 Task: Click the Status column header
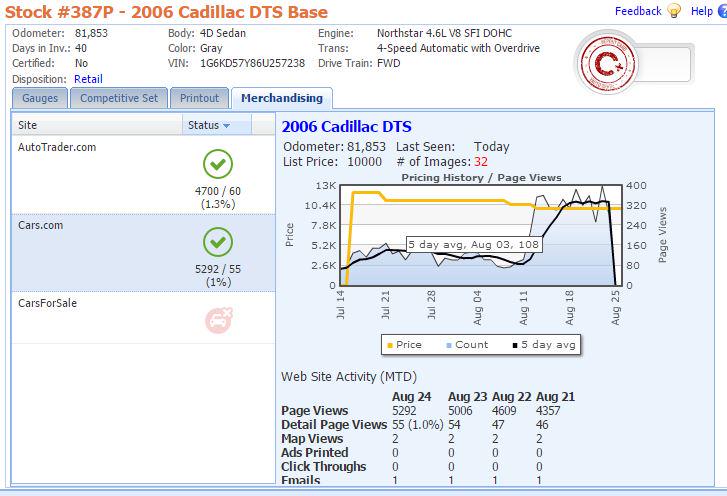tap(217, 125)
